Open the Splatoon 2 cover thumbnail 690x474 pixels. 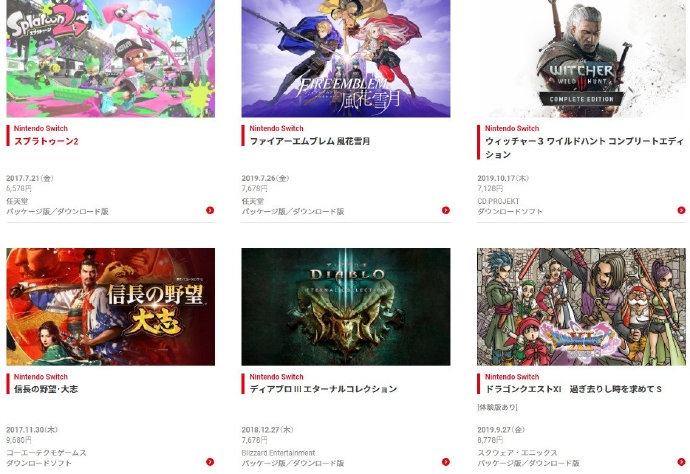tap(110, 59)
